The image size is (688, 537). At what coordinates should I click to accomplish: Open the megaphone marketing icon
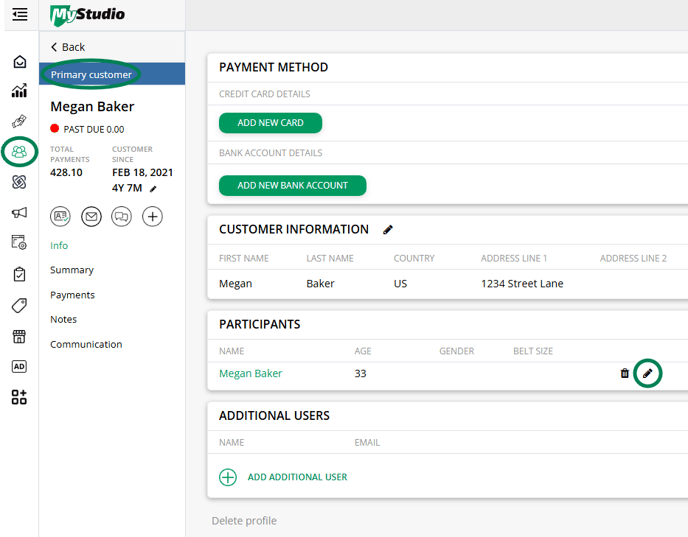20,212
